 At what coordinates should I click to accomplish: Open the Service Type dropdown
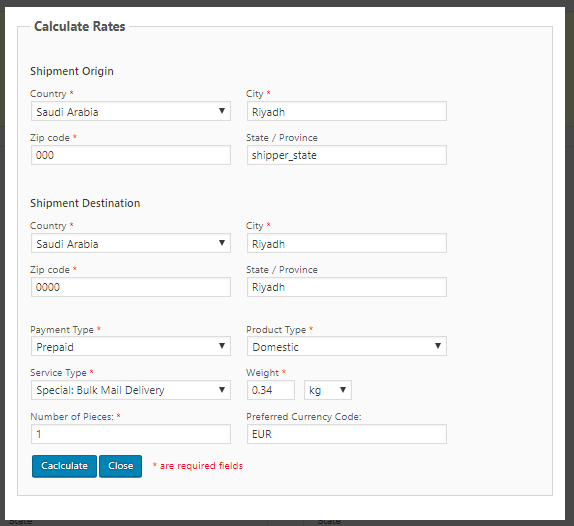coord(131,390)
